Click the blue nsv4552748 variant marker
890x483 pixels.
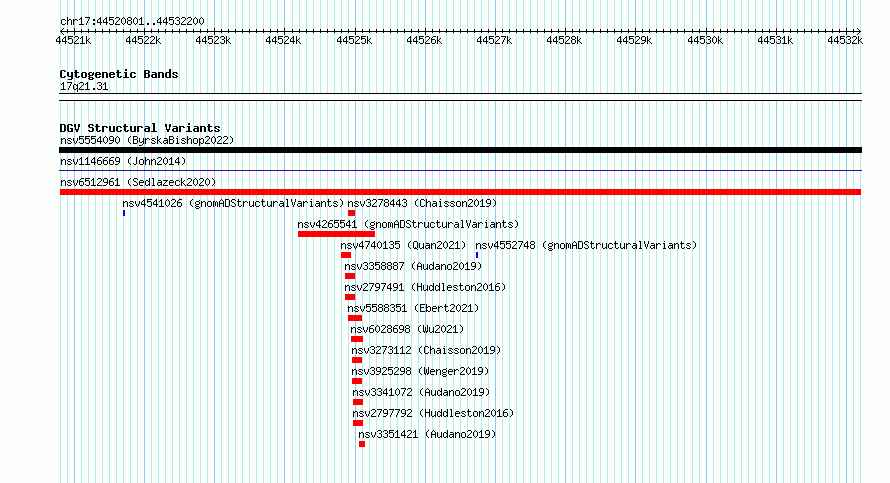tap(477, 255)
